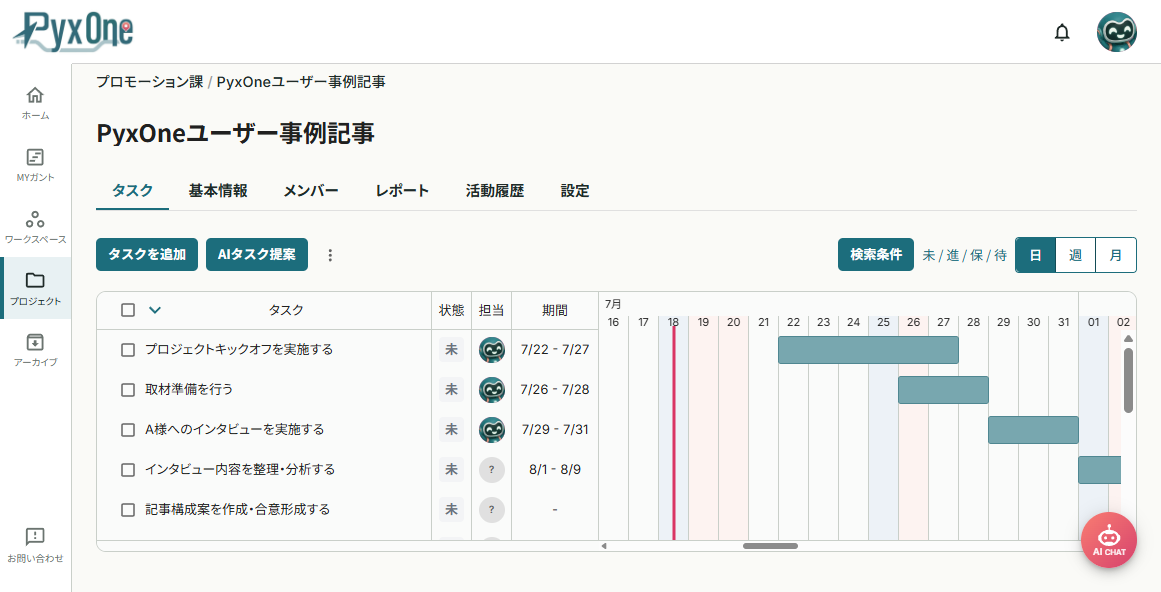The height and width of the screenshot is (592, 1161).
Task: Click the 7/22 - 7/27 Gantt bar
Action: tap(869, 350)
